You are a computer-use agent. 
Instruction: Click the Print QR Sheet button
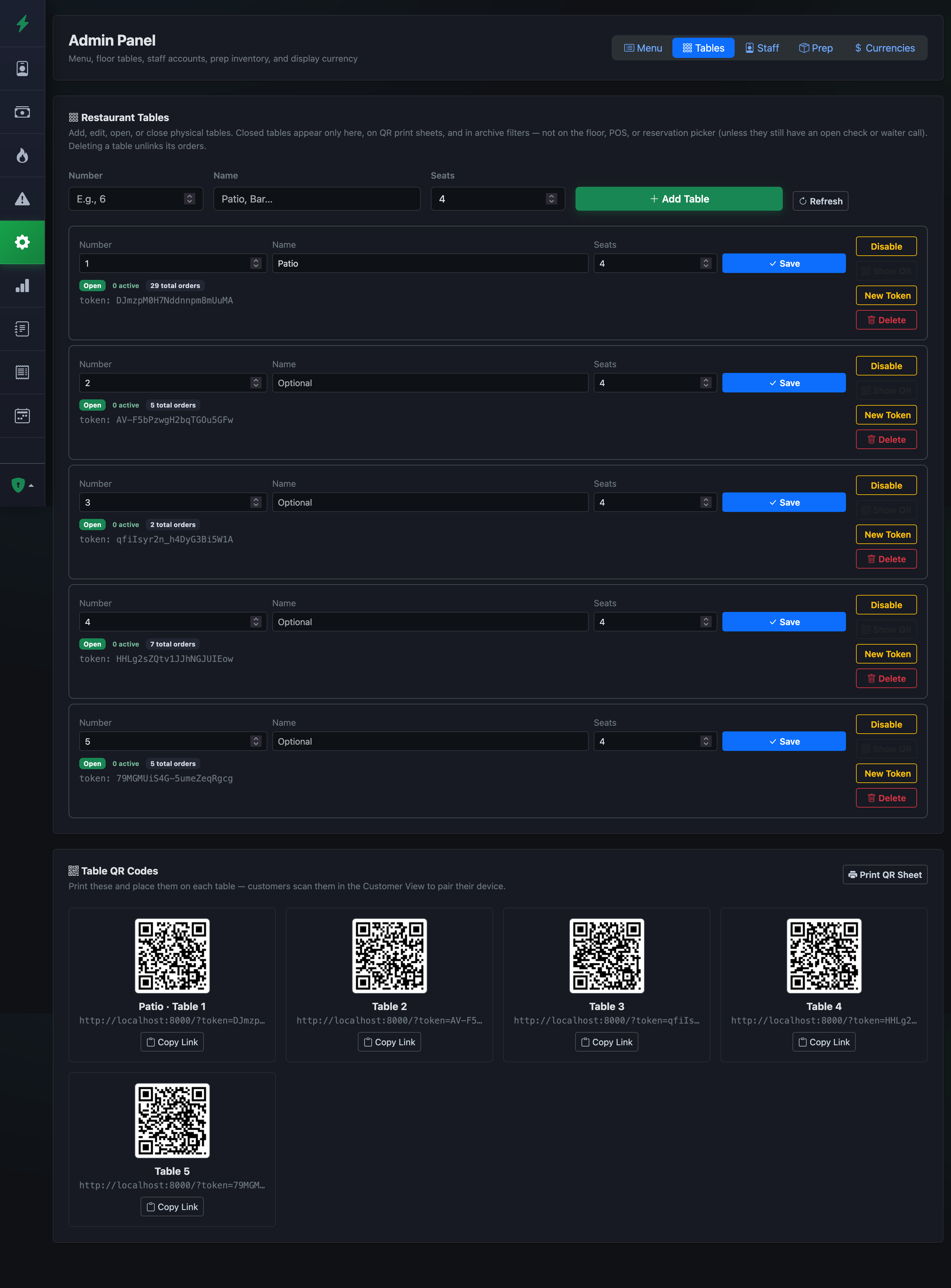(885, 875)
